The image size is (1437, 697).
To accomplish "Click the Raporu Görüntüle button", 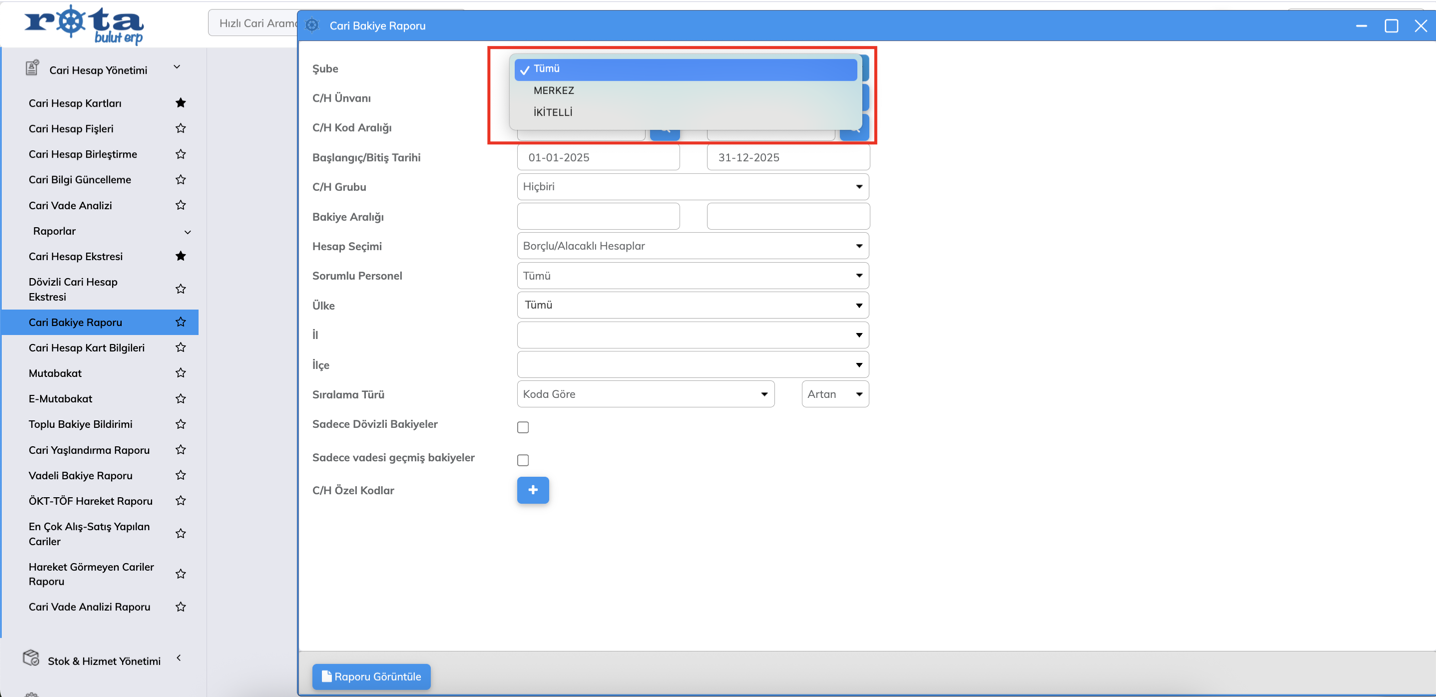I will (371, 677).
